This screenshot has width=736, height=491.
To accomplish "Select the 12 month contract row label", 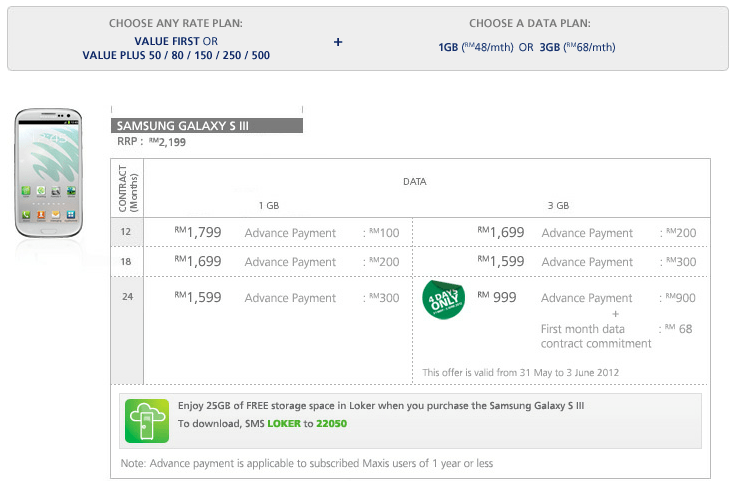I will 126,232.
